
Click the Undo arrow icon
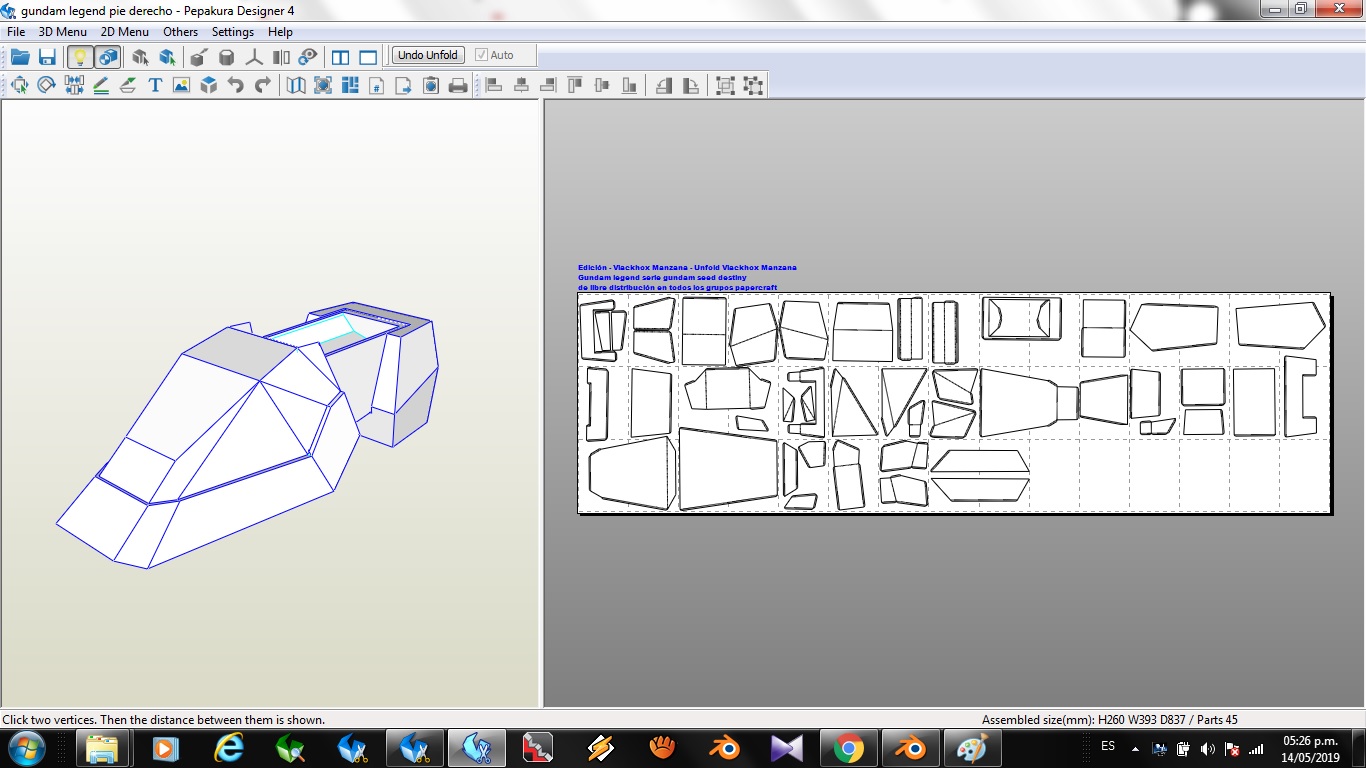click(x=235, y=85)
